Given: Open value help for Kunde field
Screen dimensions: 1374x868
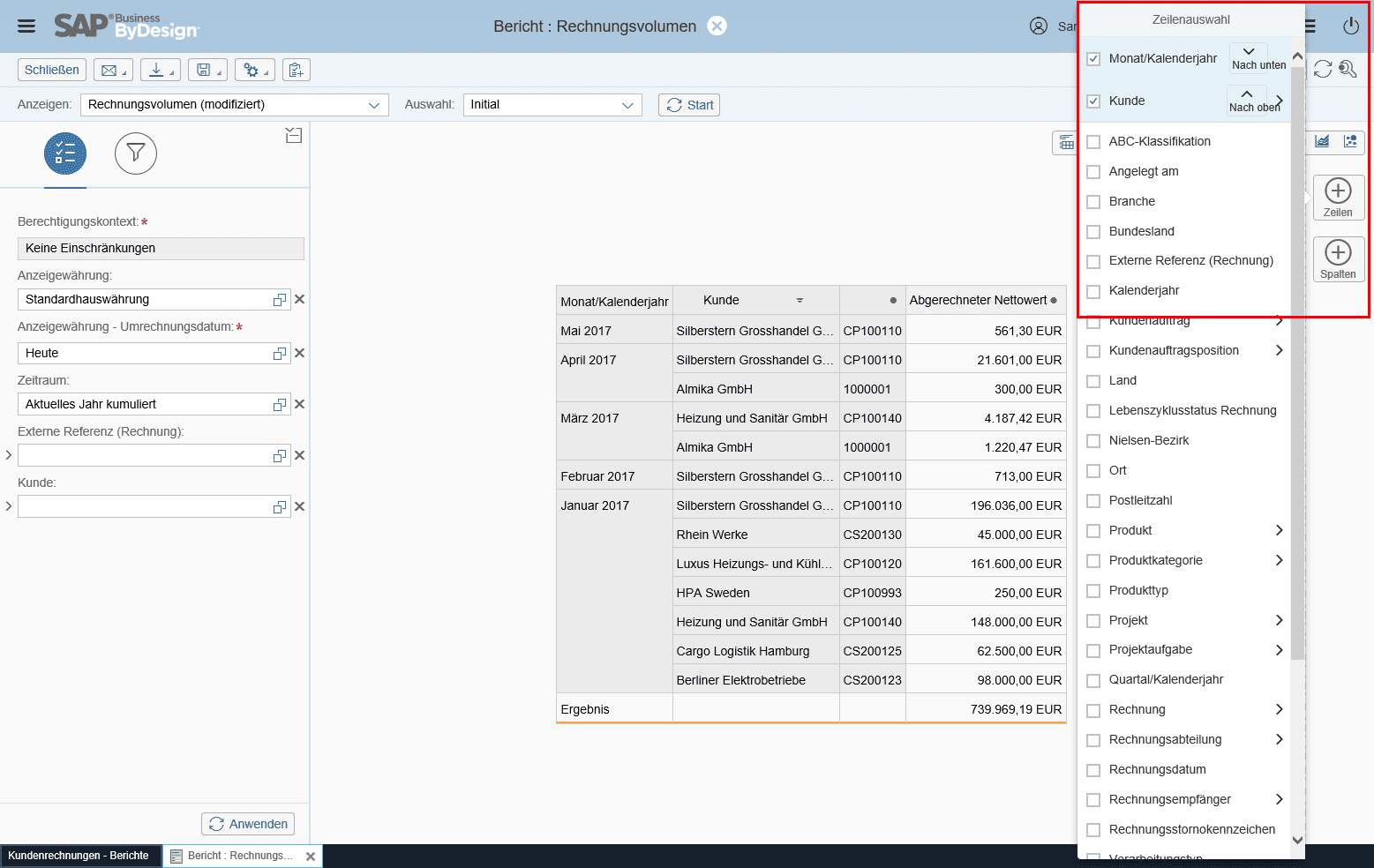Looking at the screenshot, I should (x=280, y=507).
